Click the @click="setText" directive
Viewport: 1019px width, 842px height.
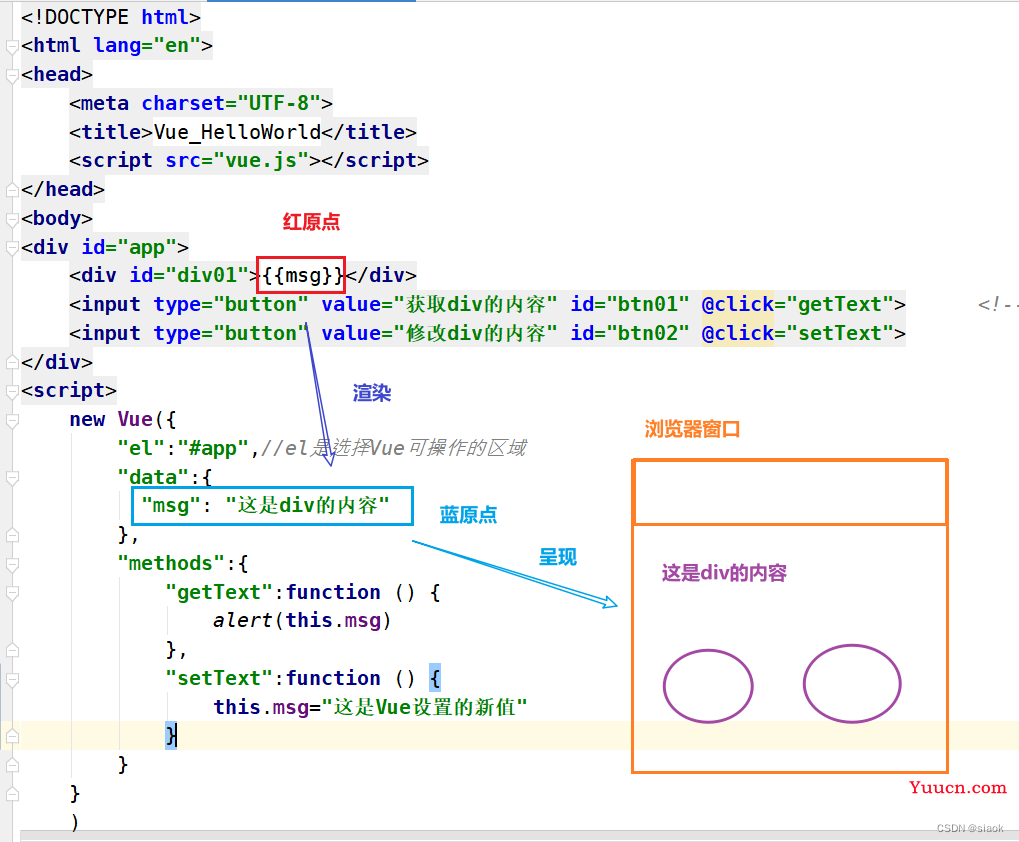click(x=798, y=333)
